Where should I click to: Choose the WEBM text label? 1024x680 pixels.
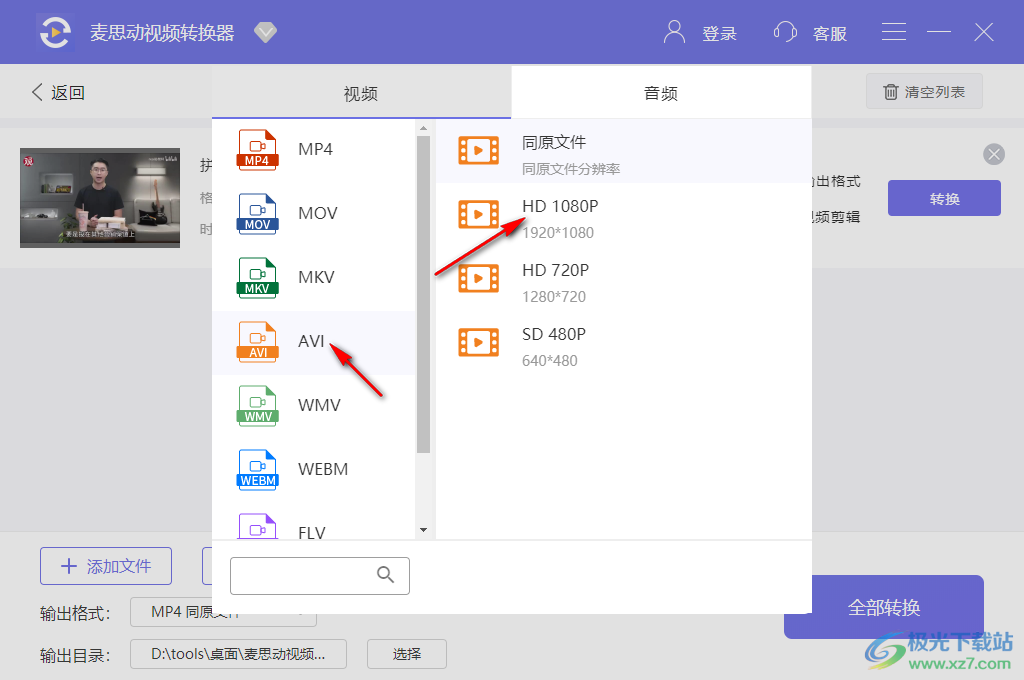click(323, 469)
